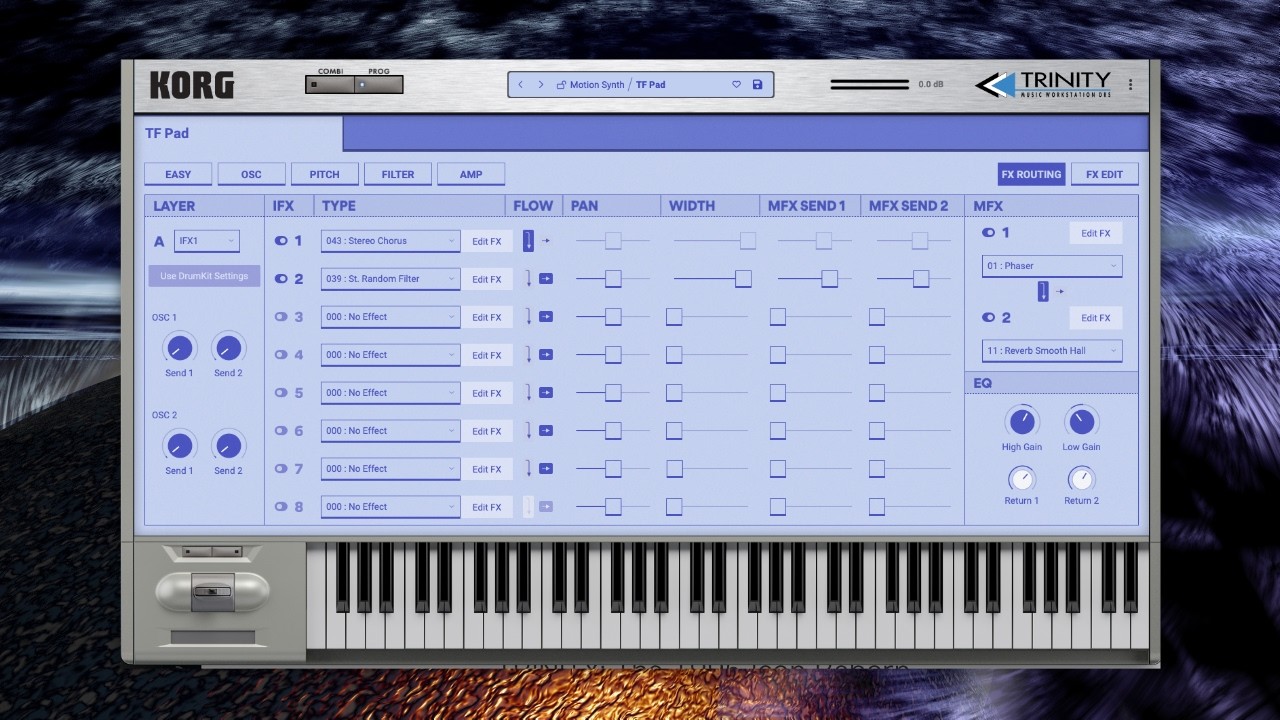Click the IFX 4 flow routing icon

click(546, 355)
